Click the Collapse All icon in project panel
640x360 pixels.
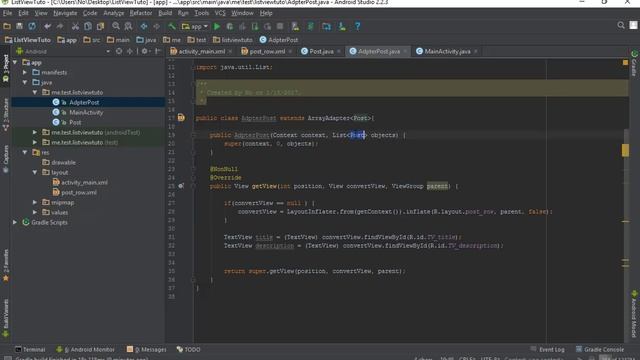[x=130, y=51]
